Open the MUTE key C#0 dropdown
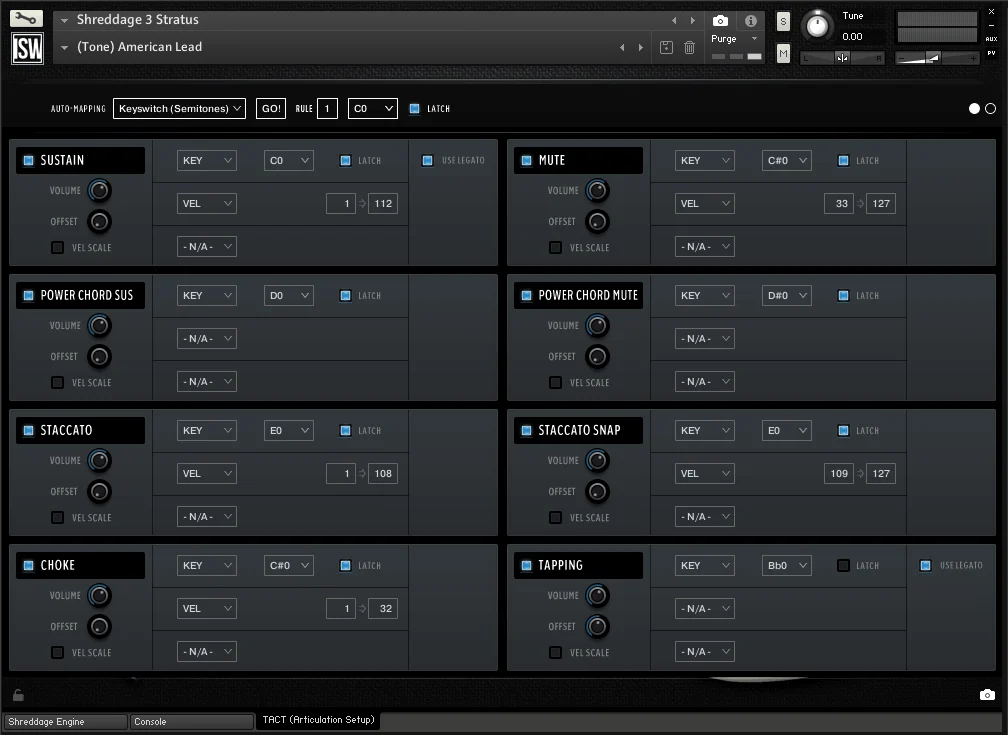 point(786,160)
